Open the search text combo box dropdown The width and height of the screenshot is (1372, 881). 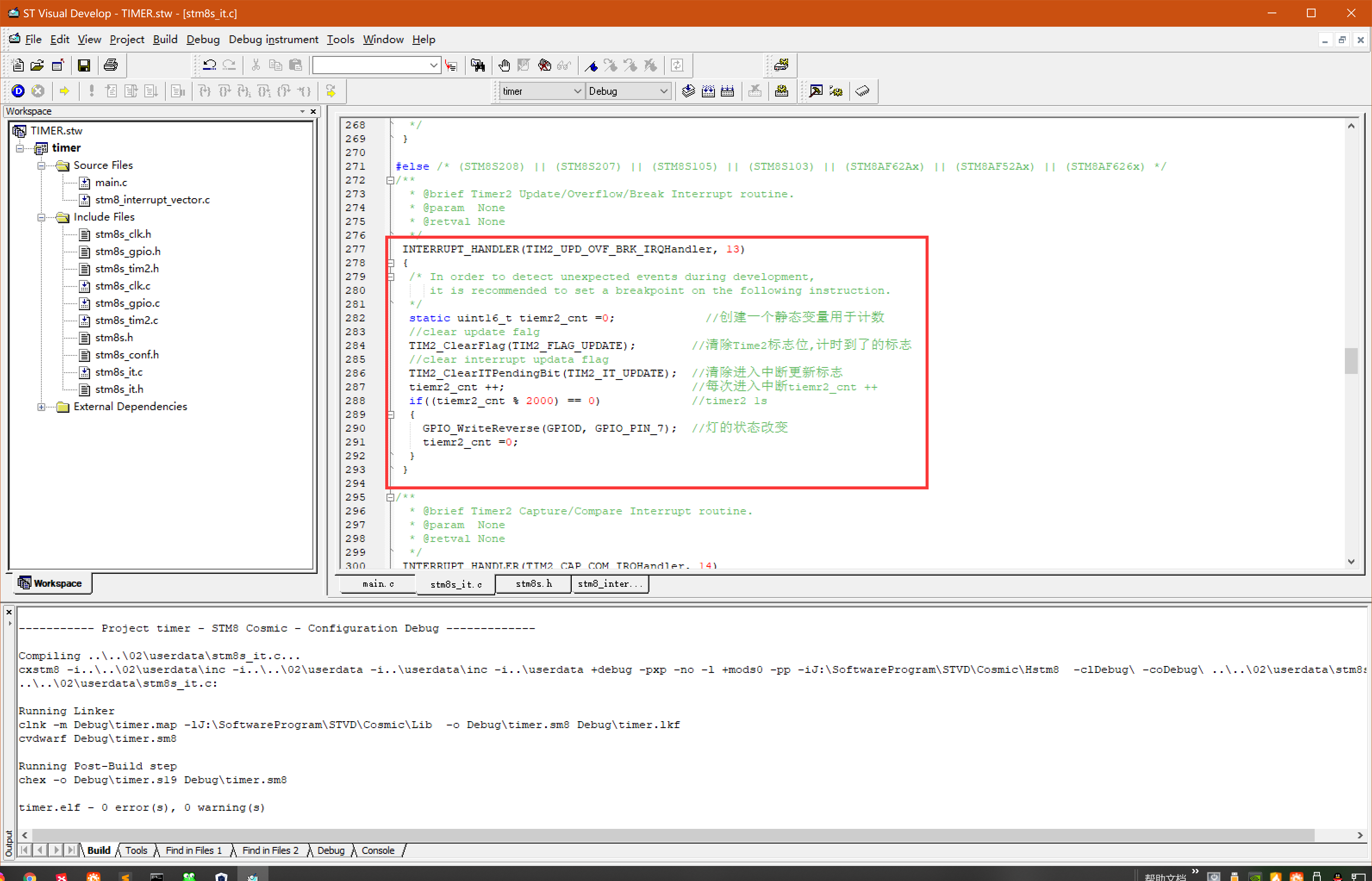(433, 65)
